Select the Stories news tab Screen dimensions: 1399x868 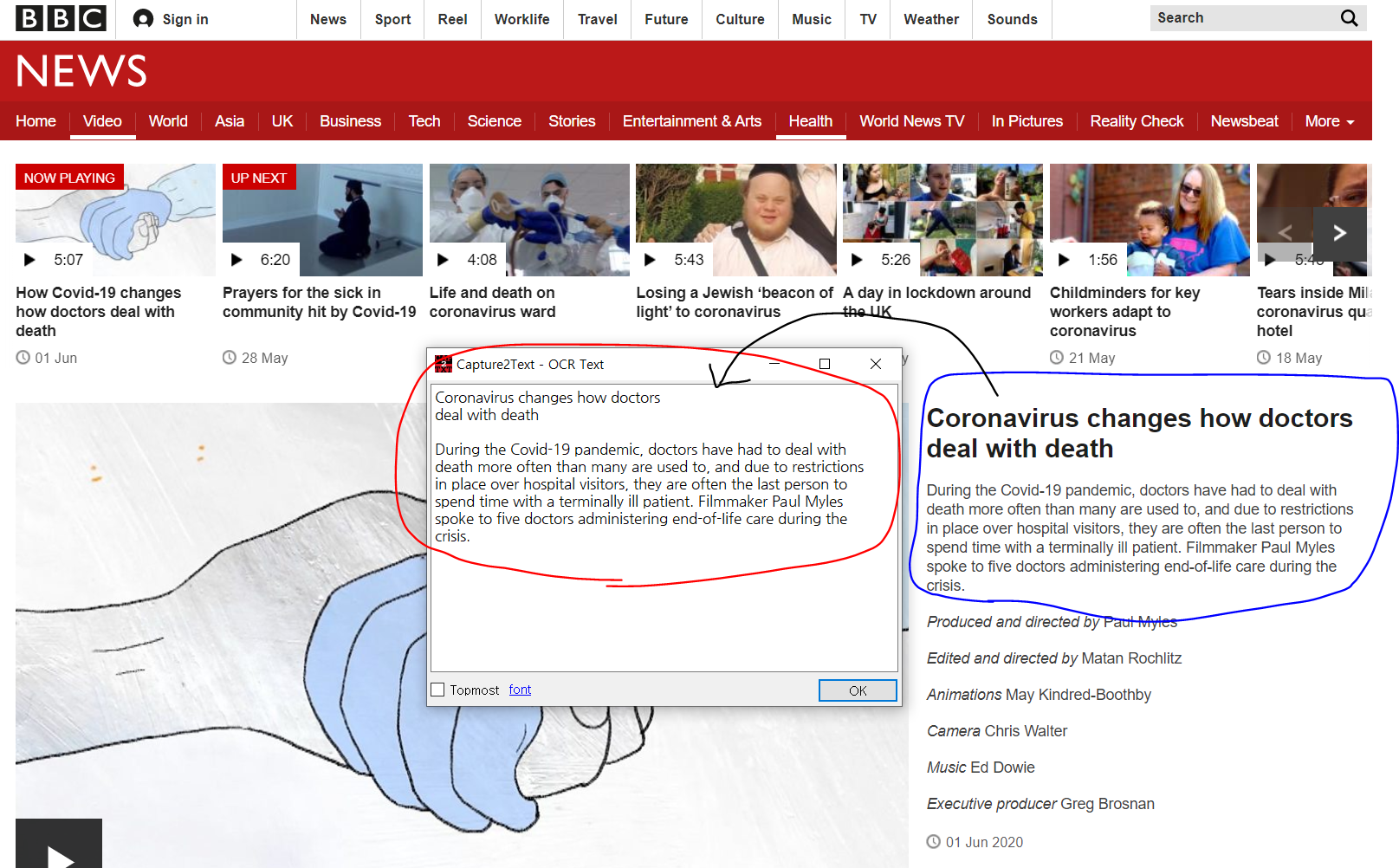click(572, 121)
